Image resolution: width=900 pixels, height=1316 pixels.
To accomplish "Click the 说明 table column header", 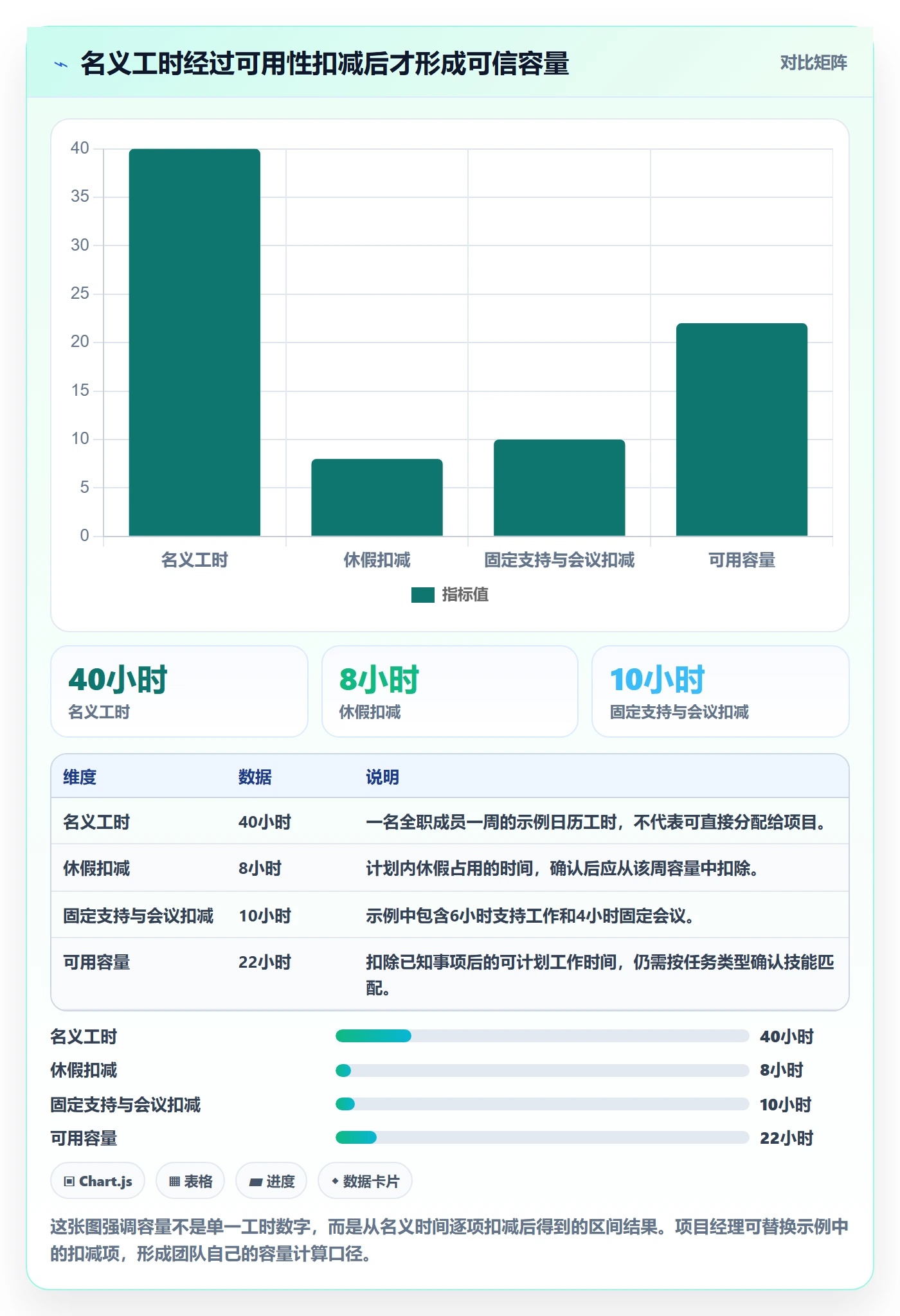I will click(x=382, y=777).
